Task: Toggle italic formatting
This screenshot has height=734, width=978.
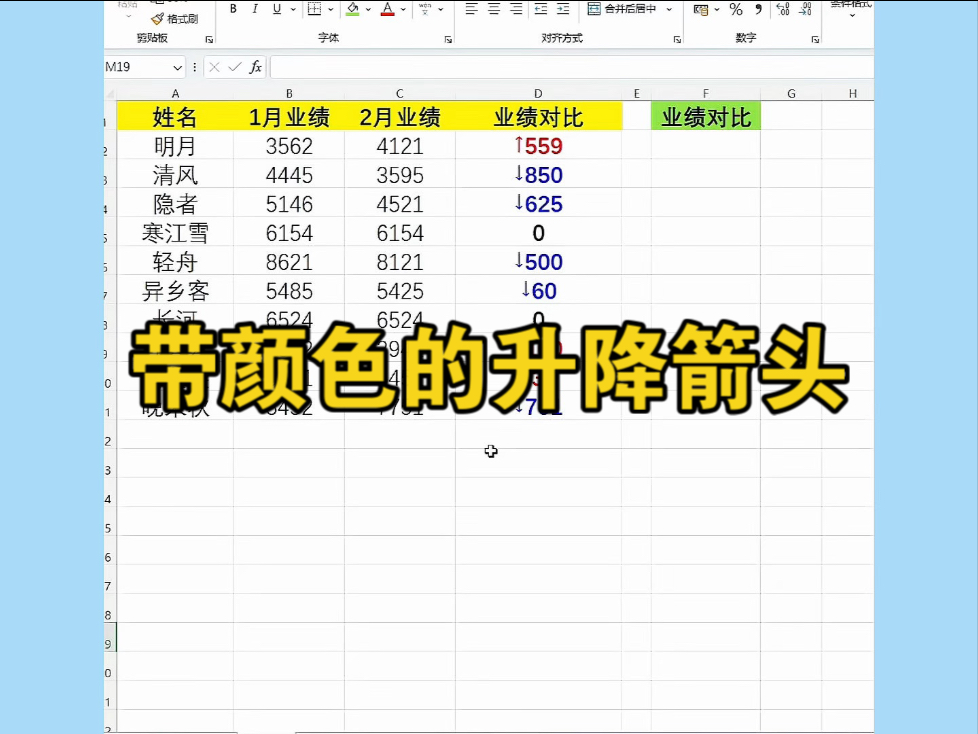Action: tap(255, 8)
